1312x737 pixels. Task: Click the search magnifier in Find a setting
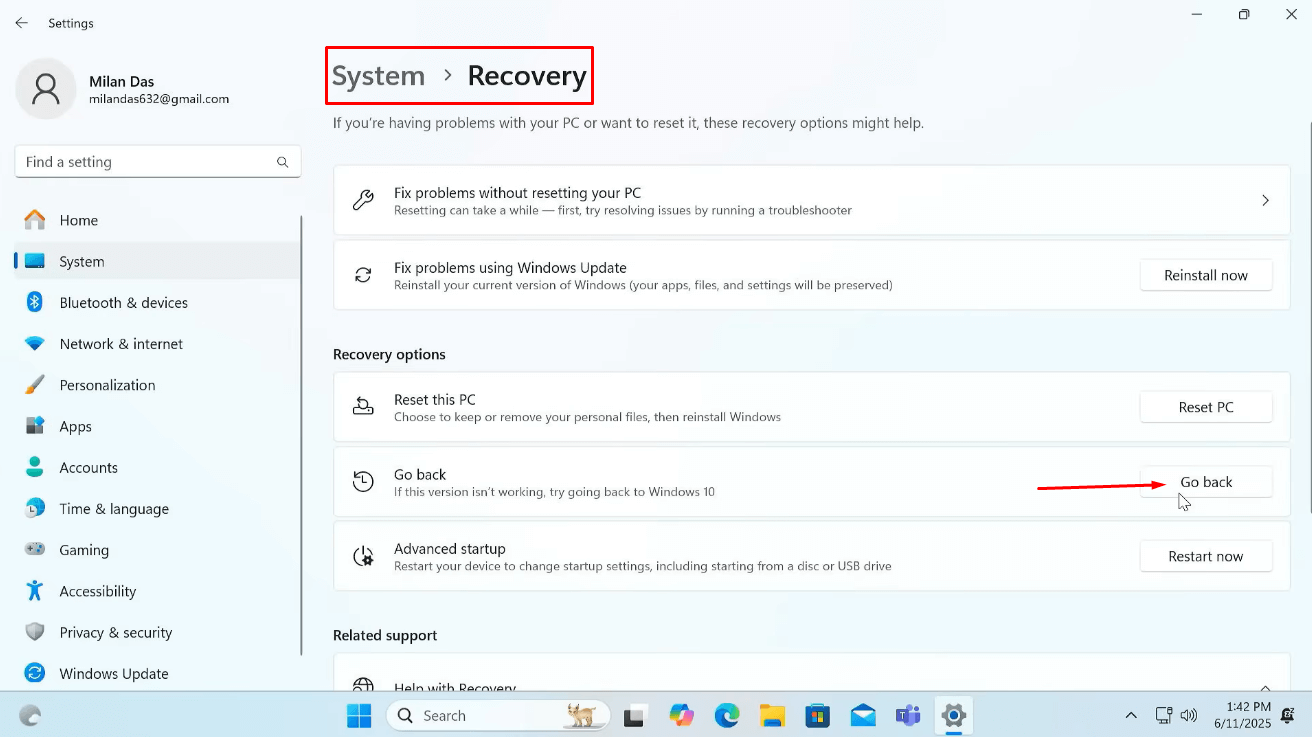[x=283, y=162]
